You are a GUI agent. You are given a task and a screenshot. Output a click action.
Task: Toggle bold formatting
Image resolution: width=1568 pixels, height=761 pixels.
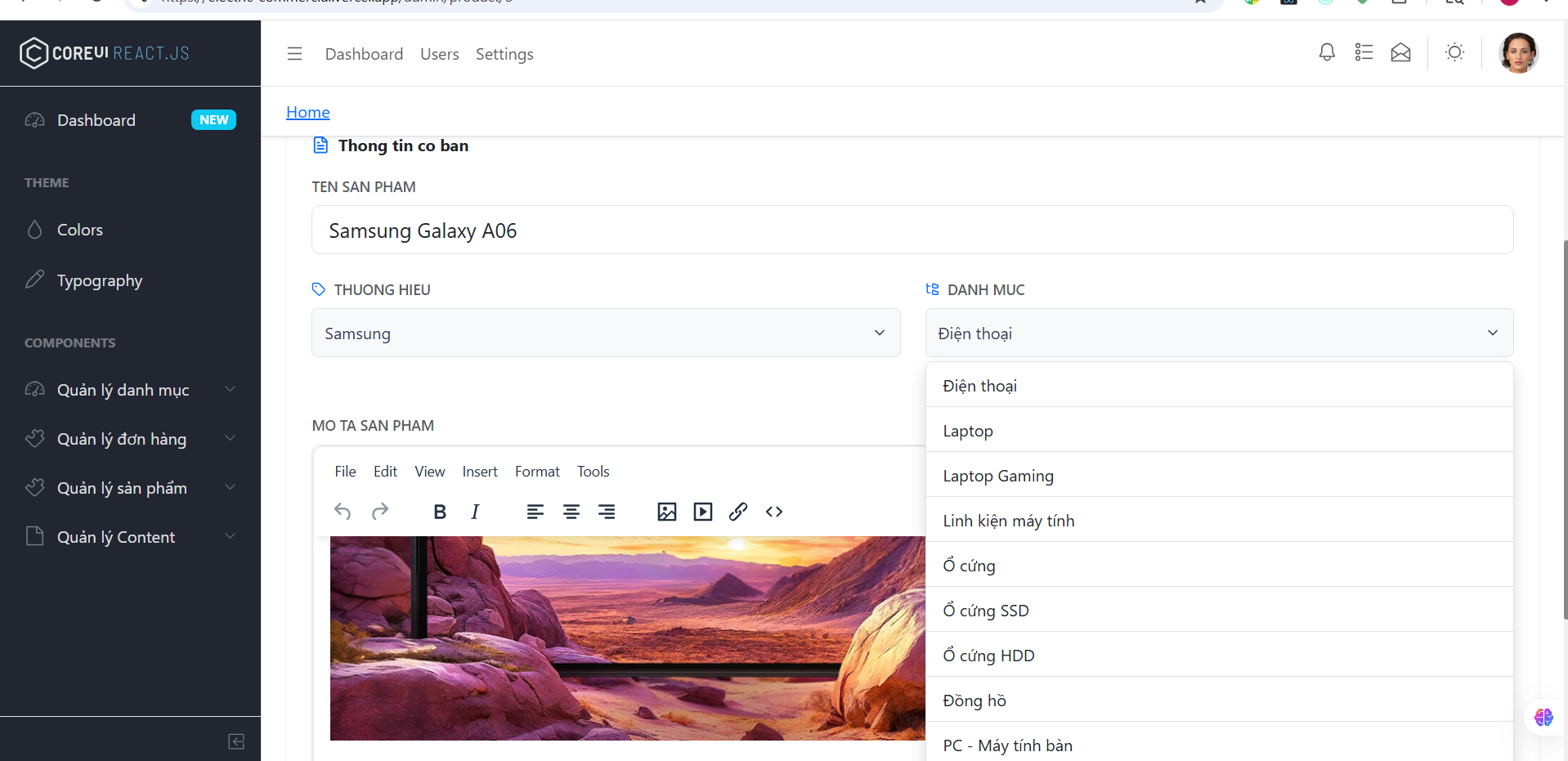[440, 512]
